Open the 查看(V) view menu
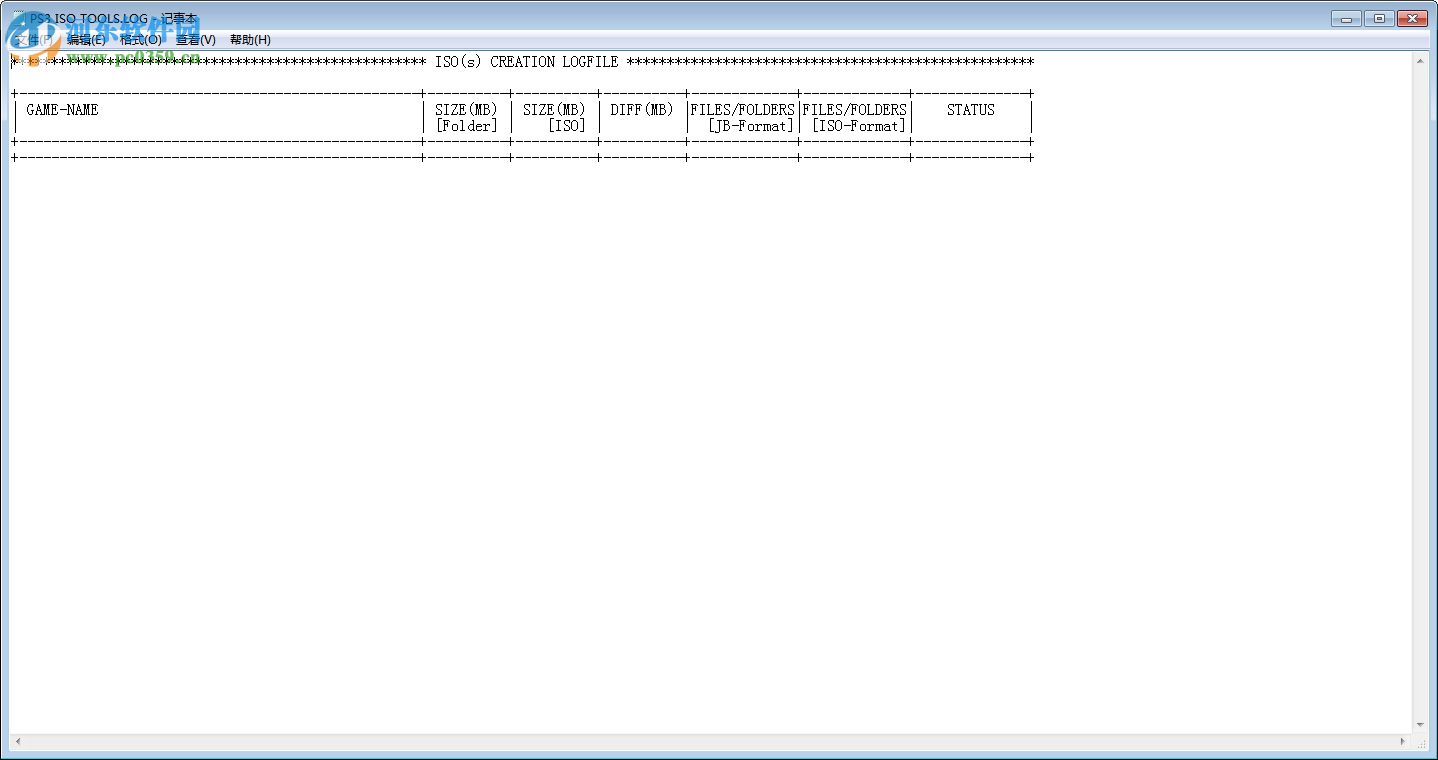 click(x=196, y=39)
